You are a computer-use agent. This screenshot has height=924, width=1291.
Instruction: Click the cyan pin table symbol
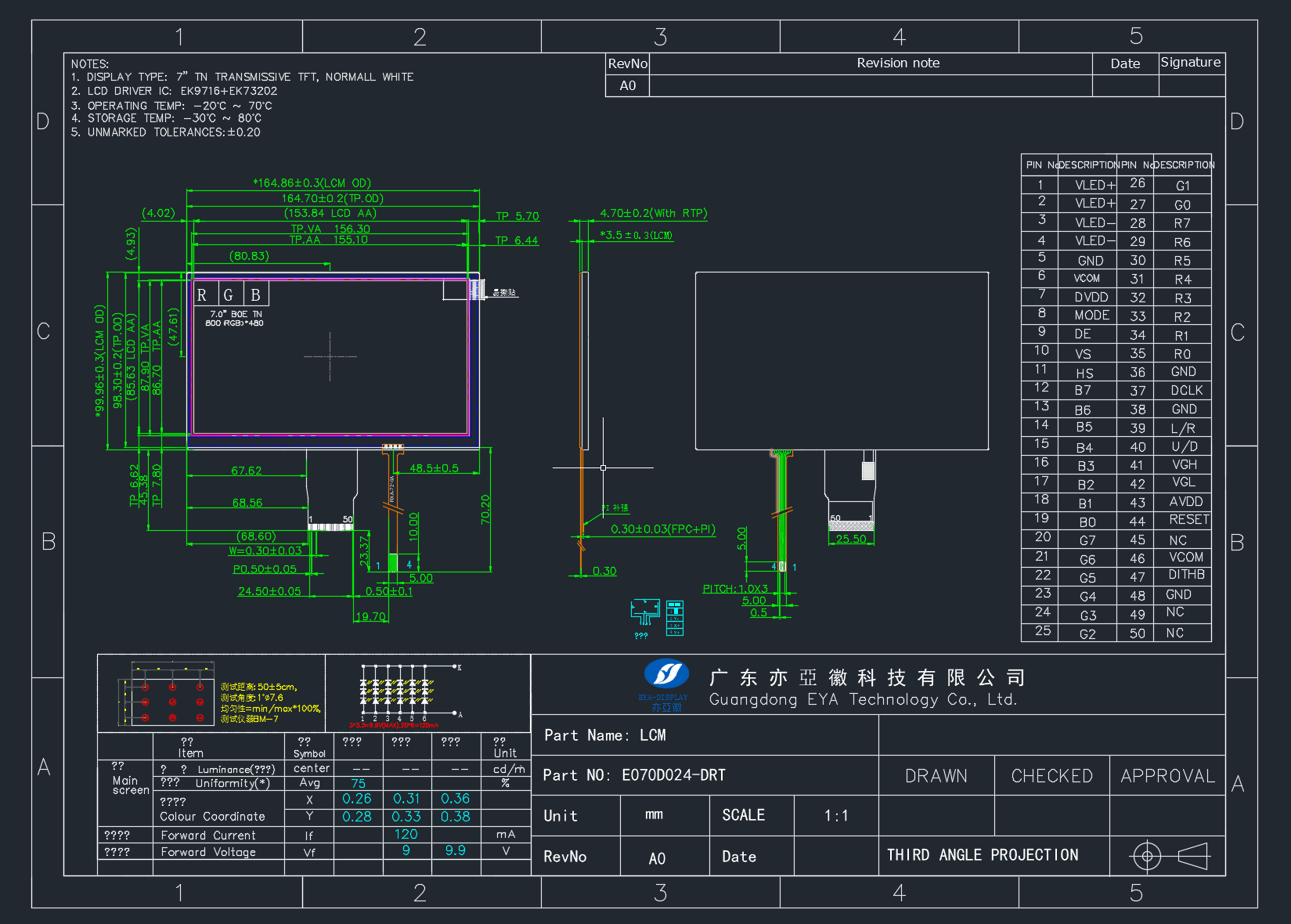(x=675, y=618)
